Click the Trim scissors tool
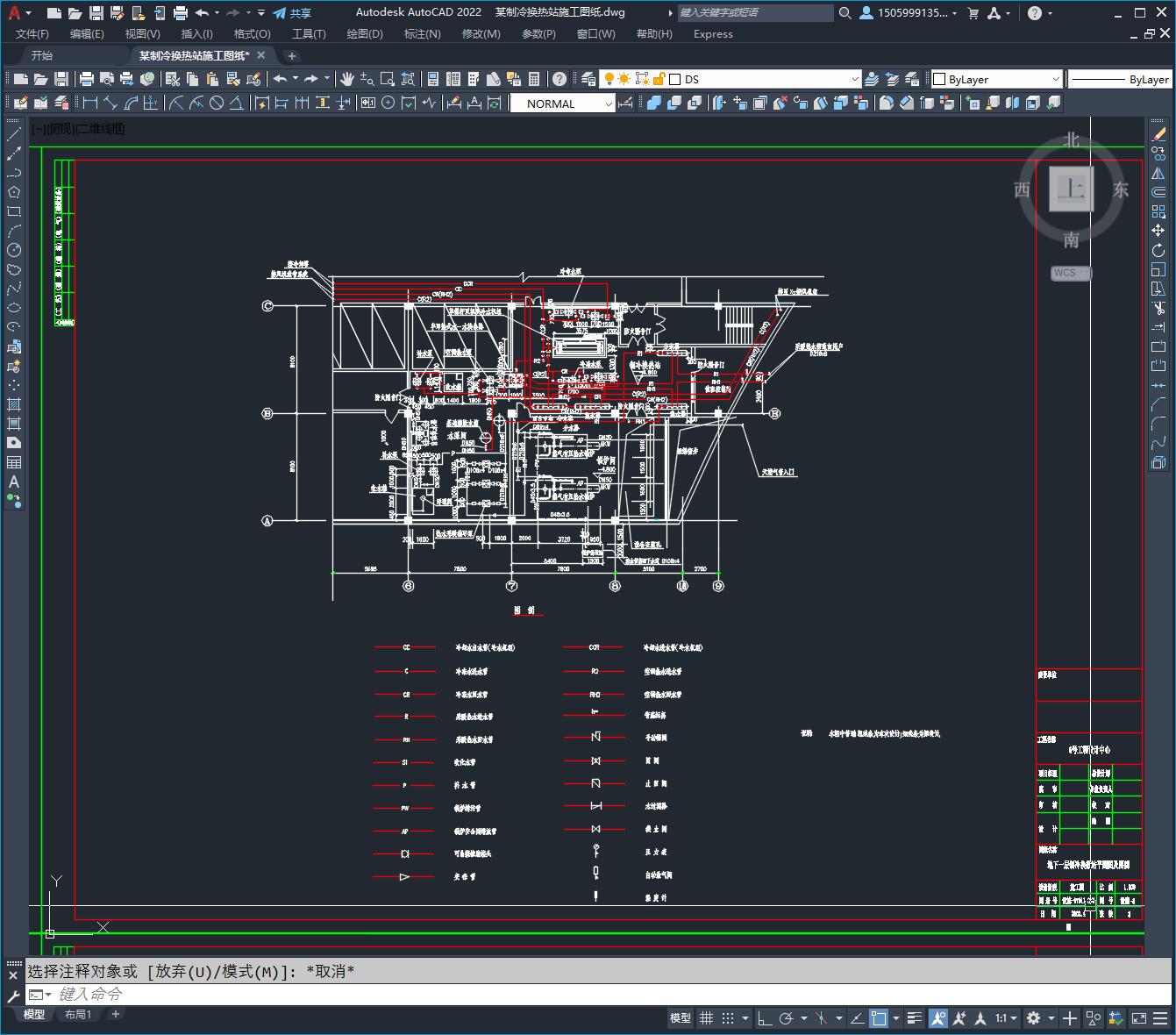Viewport: 1176px width, 1035px height. pos(1158,308)
